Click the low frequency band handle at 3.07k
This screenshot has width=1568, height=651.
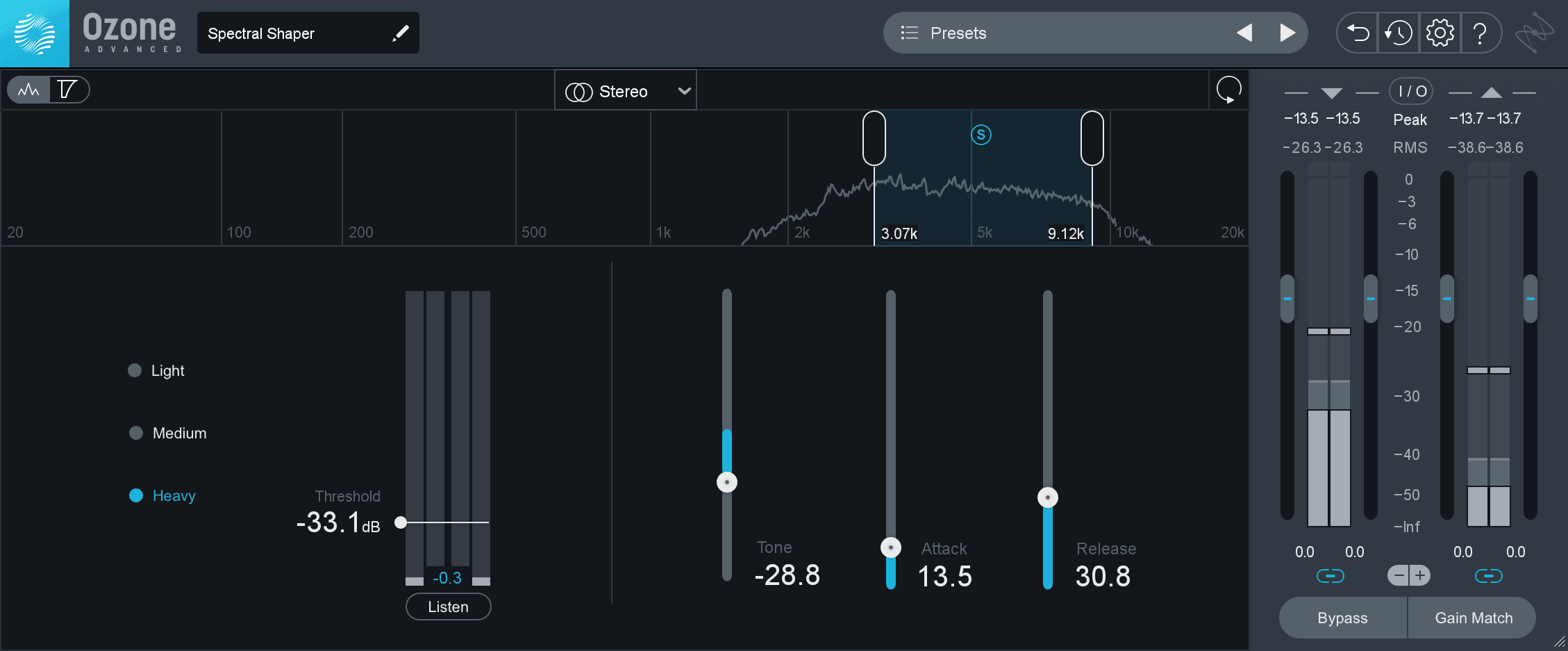click(x=874, y=138)
